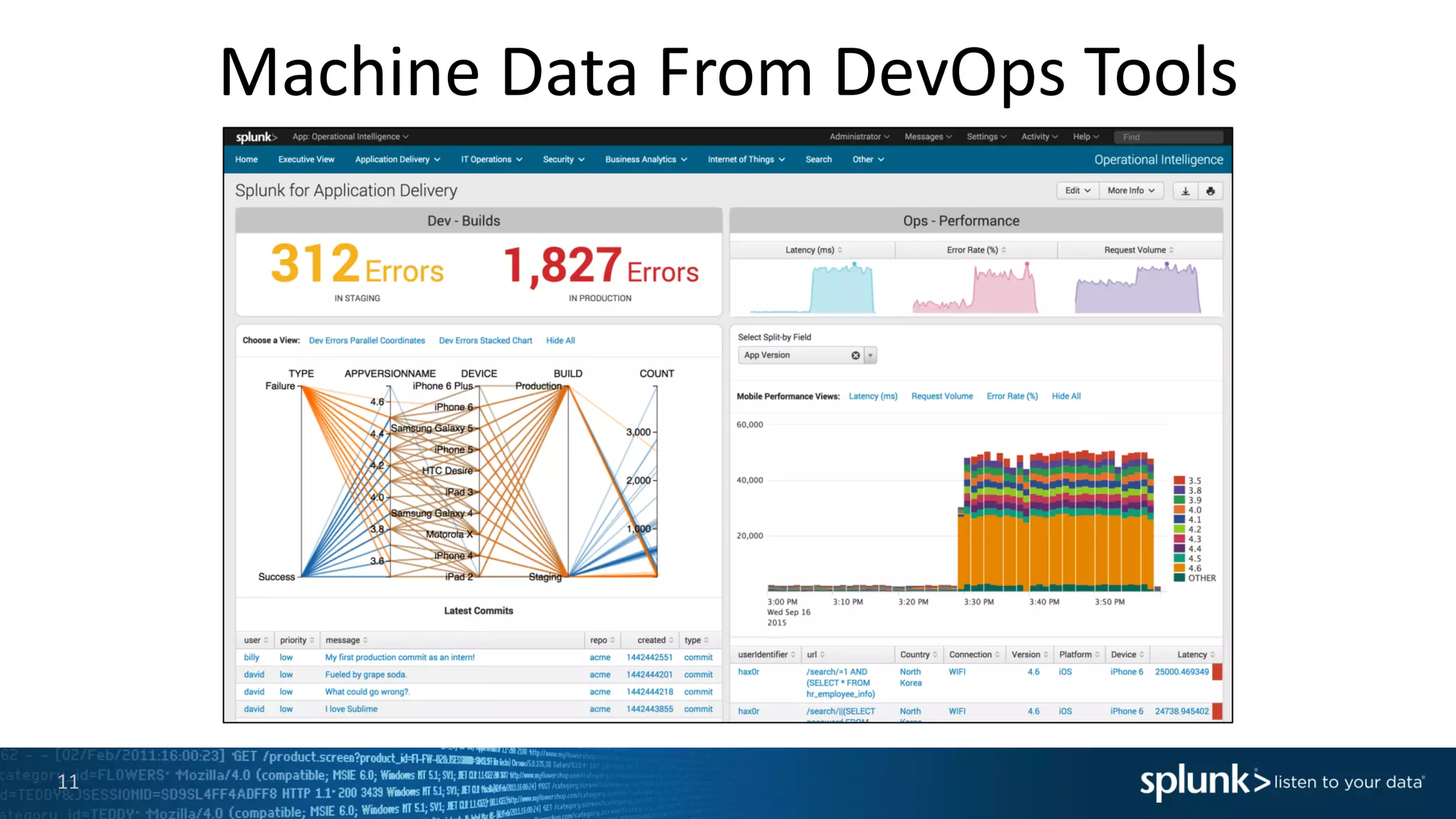Sort by the user column sort icon
1456x819 pixels.
(266, 641)
